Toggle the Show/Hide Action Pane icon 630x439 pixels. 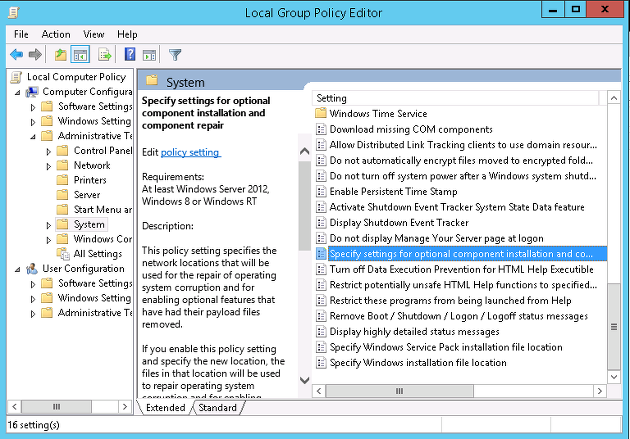[149, 55]
